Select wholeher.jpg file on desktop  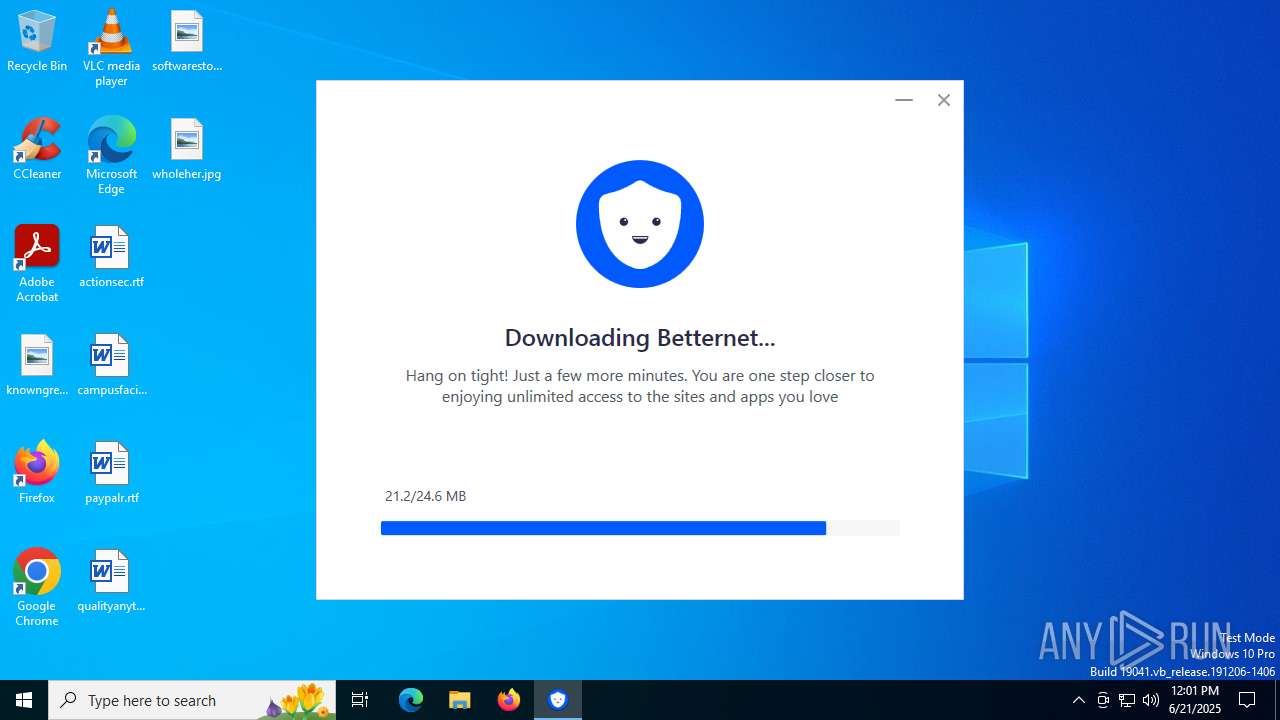tap(187, 149)
